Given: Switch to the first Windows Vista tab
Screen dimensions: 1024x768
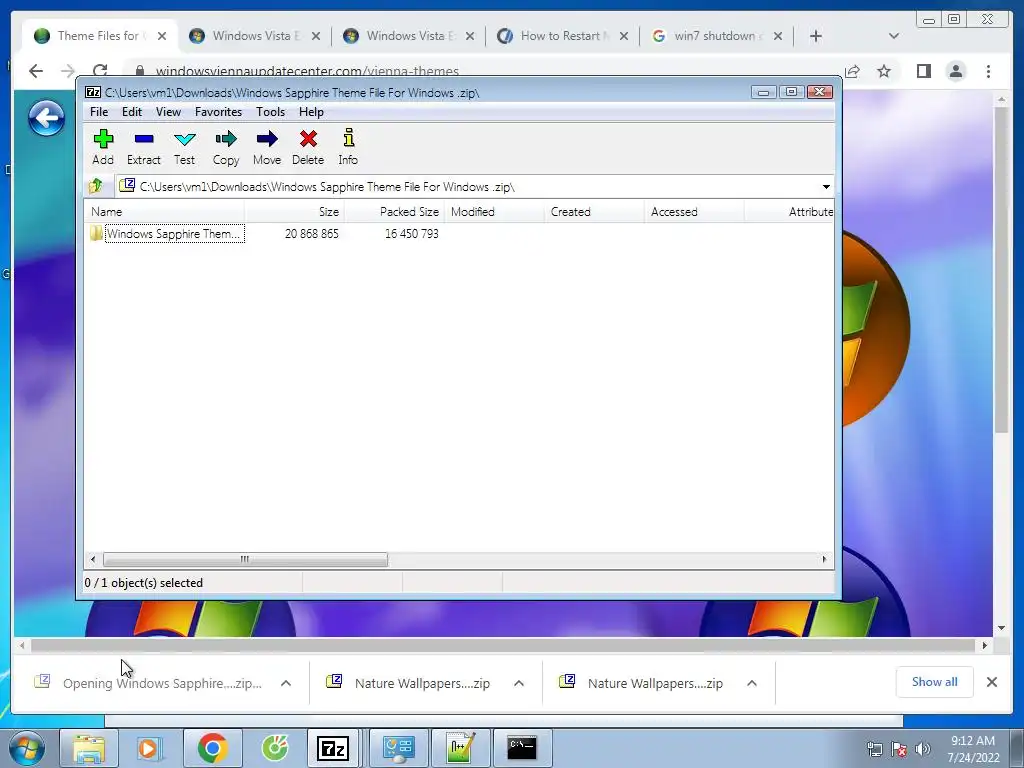Looking at the screenshot, I should coord(255,36).
